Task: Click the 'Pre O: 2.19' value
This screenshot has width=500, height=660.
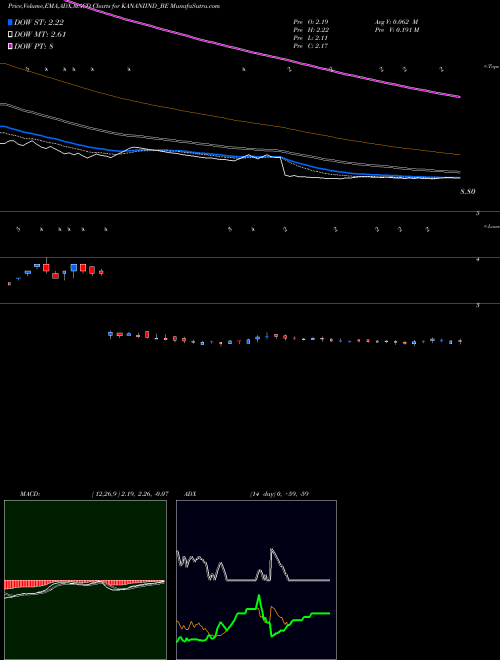Action: [x=311, y=21]
